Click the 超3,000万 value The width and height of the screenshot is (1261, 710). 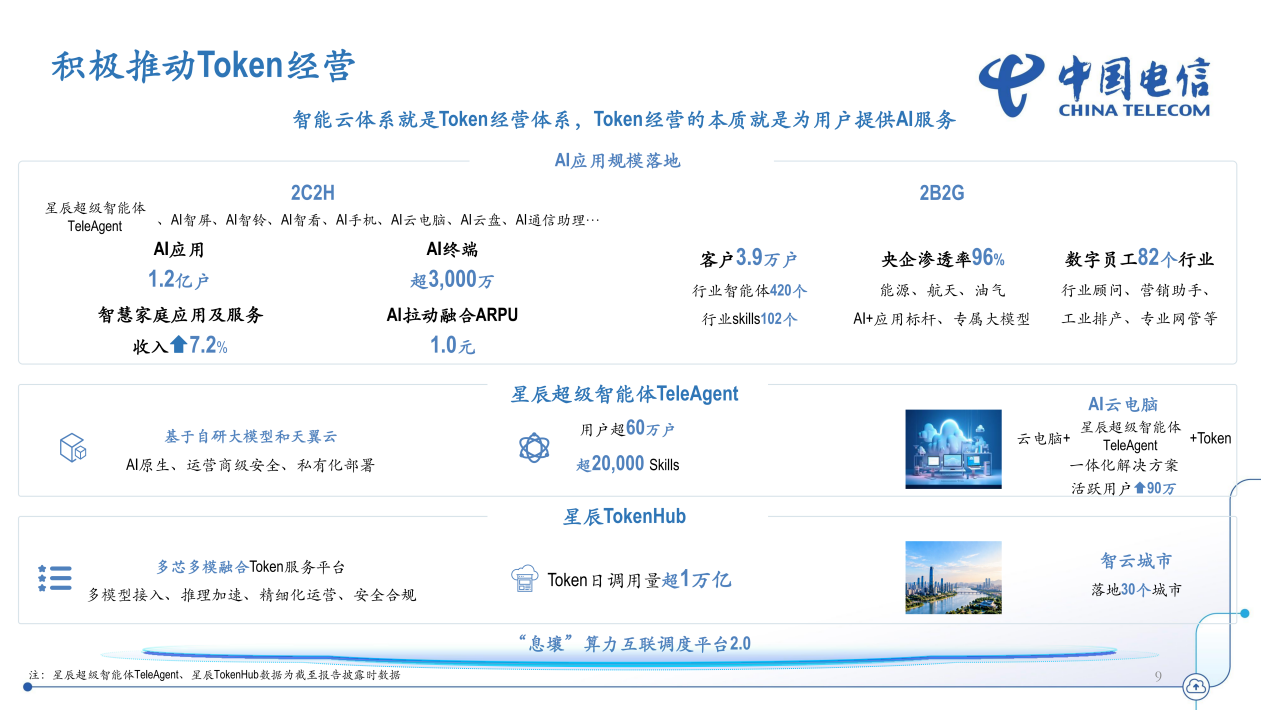[x=452, y=280]
